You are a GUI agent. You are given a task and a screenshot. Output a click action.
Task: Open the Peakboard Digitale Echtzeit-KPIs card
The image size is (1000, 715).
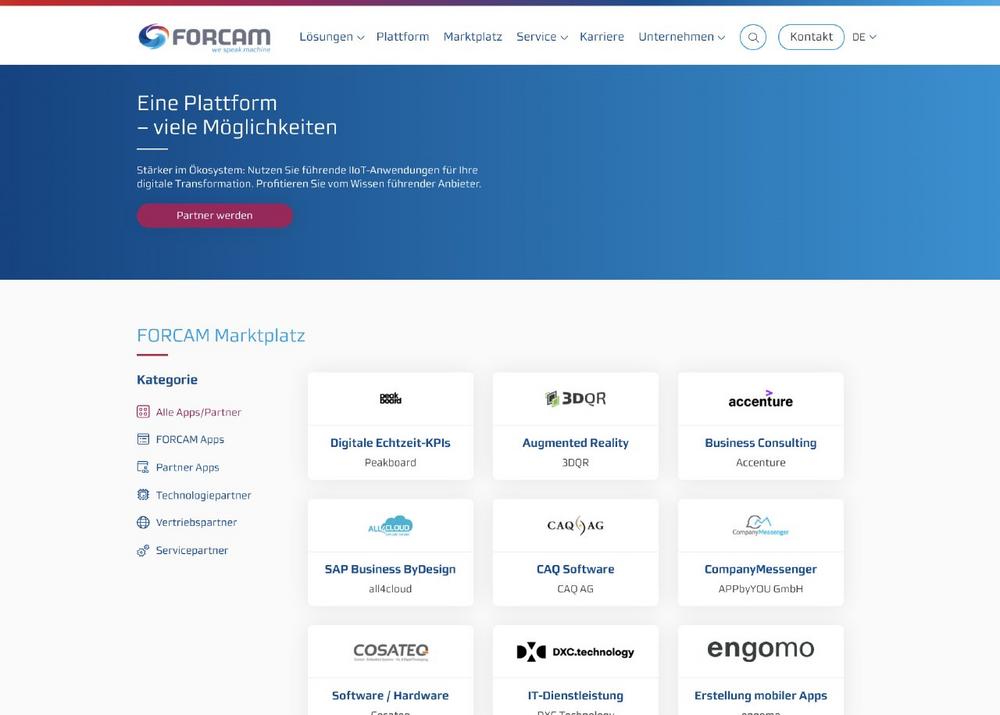click(x=390, y=426)
